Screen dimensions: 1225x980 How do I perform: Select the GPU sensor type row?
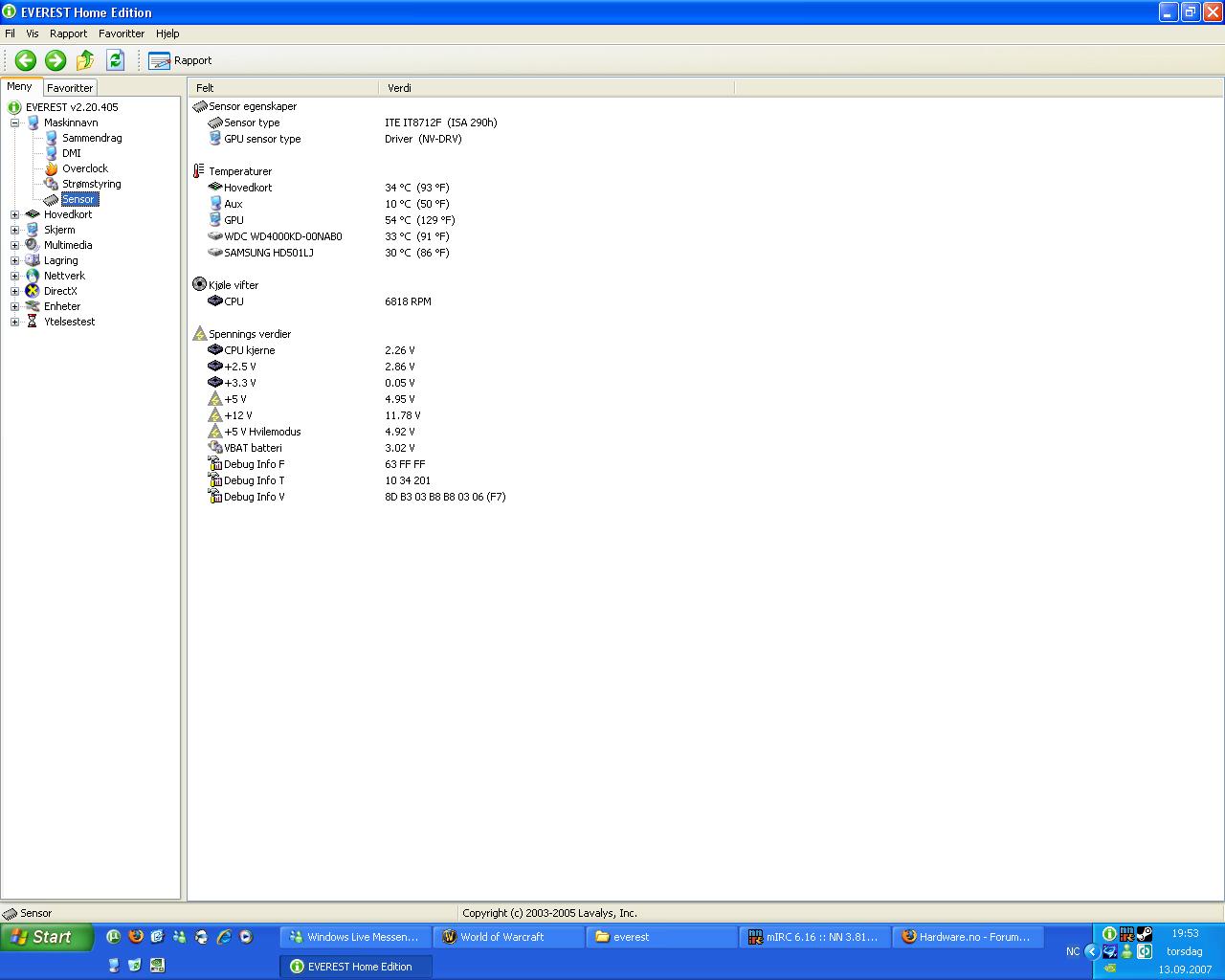coord(335,139)
